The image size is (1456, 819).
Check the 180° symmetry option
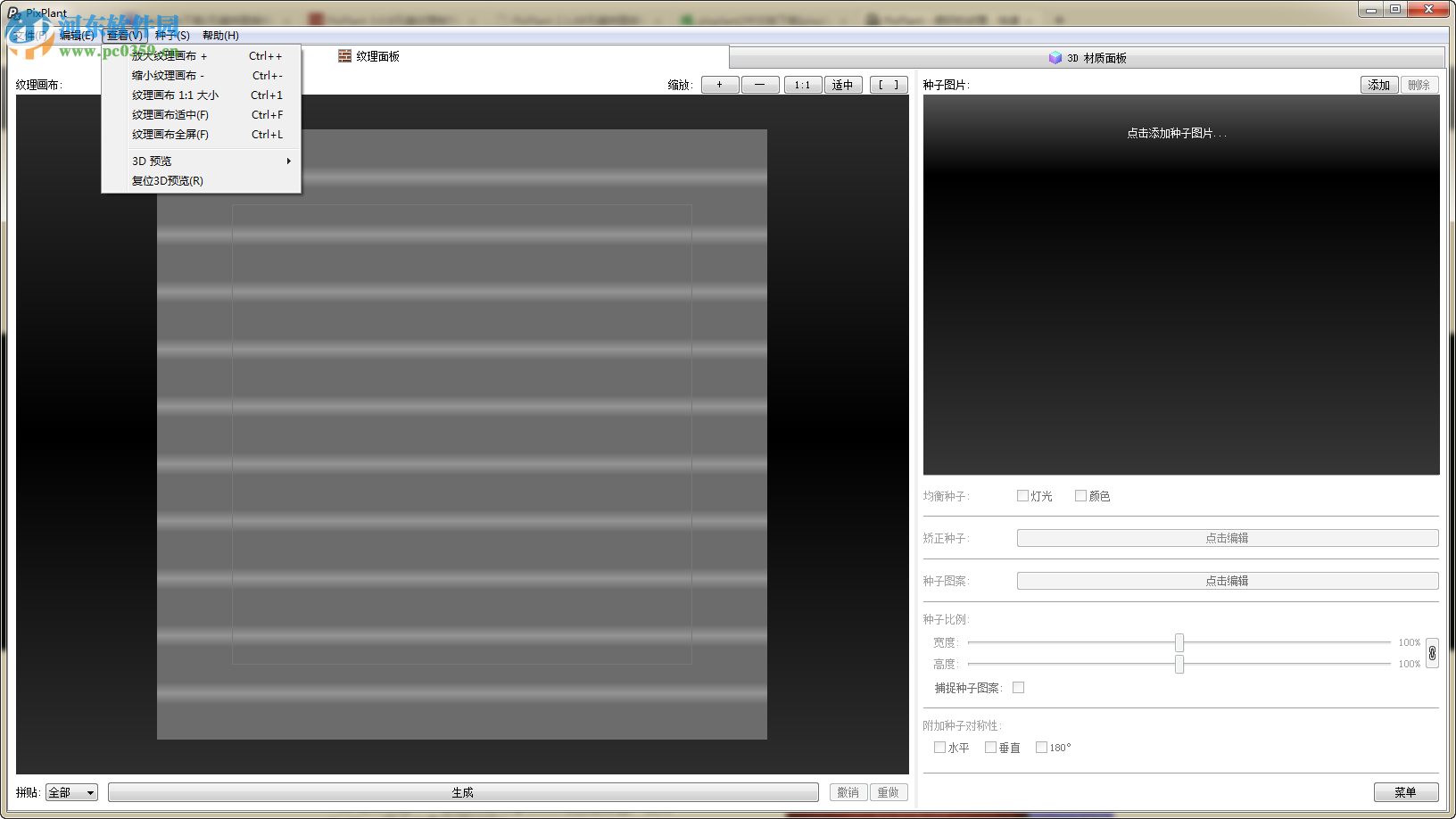tap(1041, 748)
